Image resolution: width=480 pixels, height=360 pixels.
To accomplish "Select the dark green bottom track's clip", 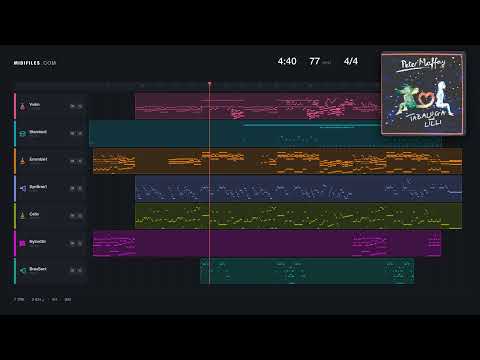I will (307, 271).
